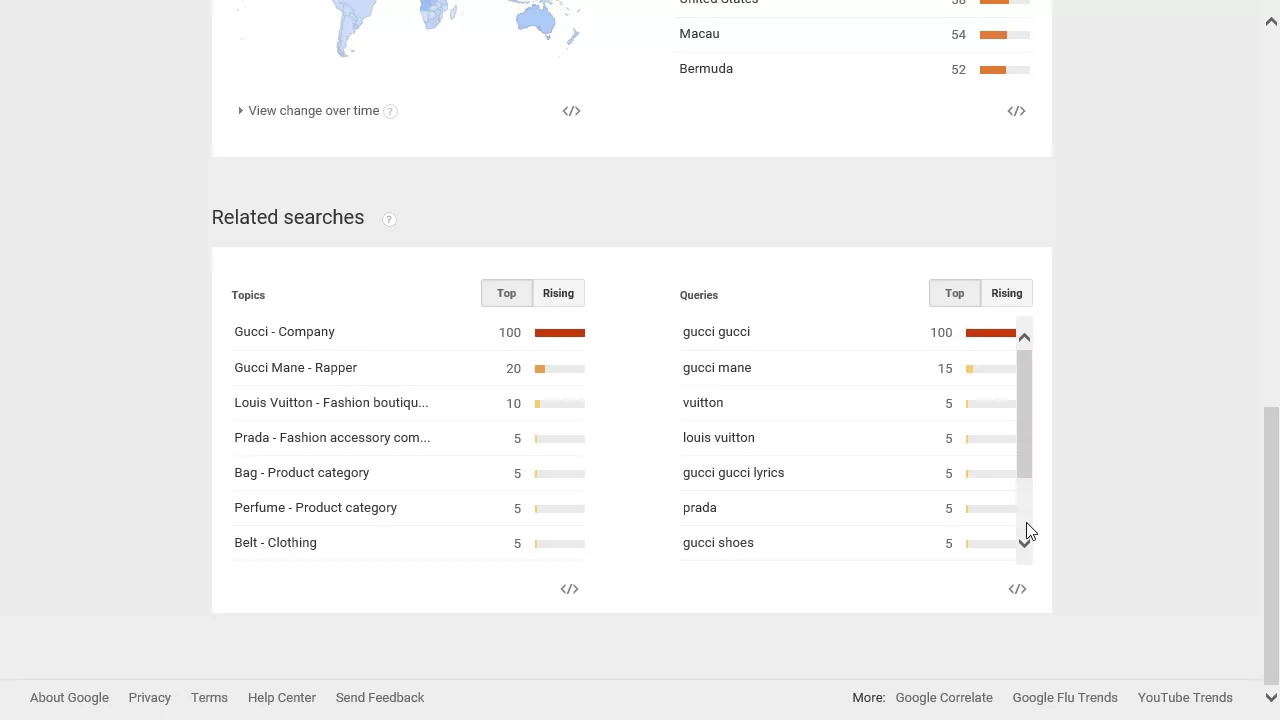The image size is (1280, 720).
Task: Switch Queries panel to Rising
Action: (x=1006, y=293)
